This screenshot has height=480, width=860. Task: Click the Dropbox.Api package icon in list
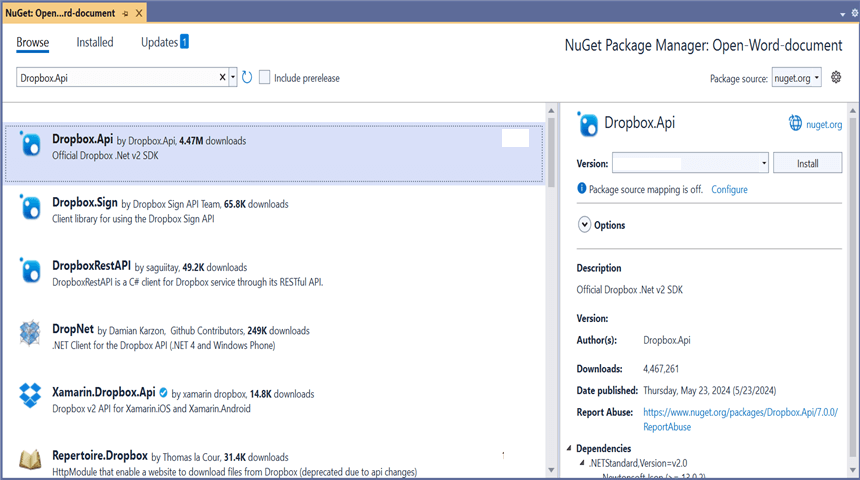pos(30,144)
